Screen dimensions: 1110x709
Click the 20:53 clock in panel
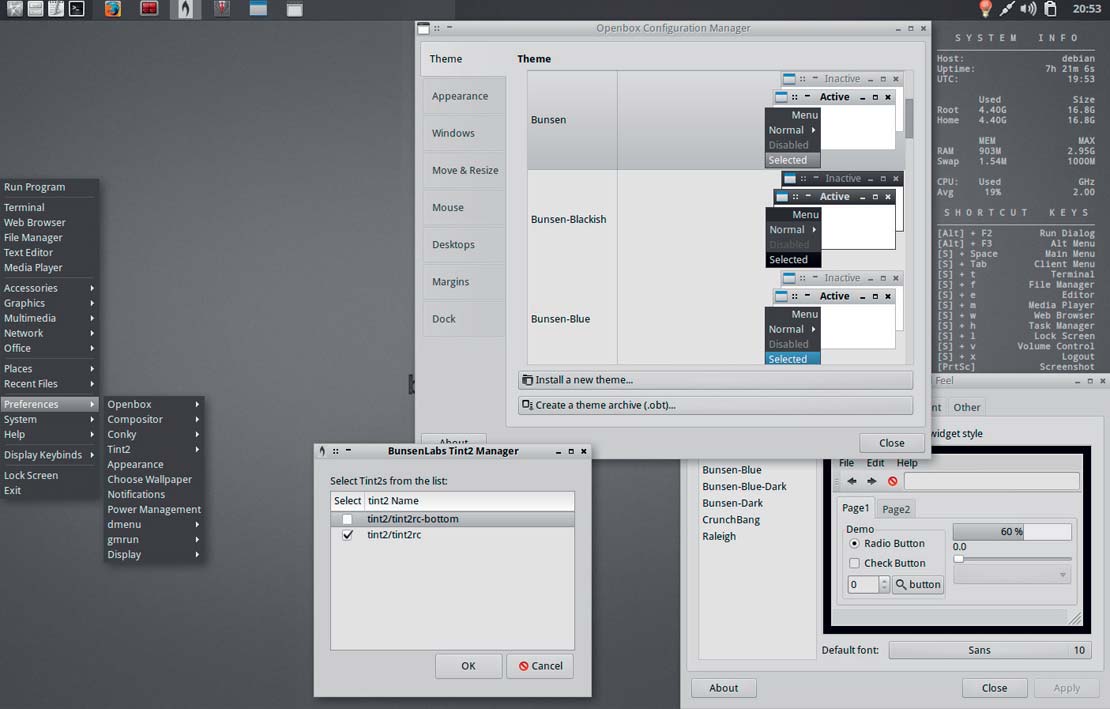[x=1086, y=8]
